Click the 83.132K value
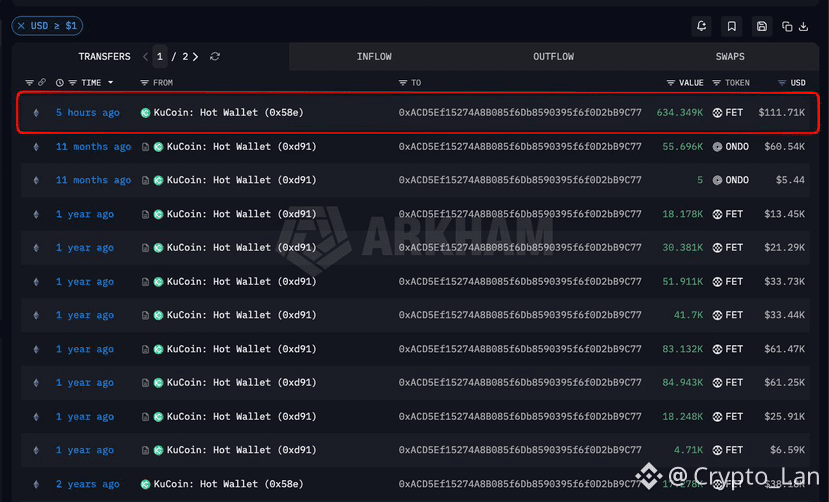 (683, 349)
